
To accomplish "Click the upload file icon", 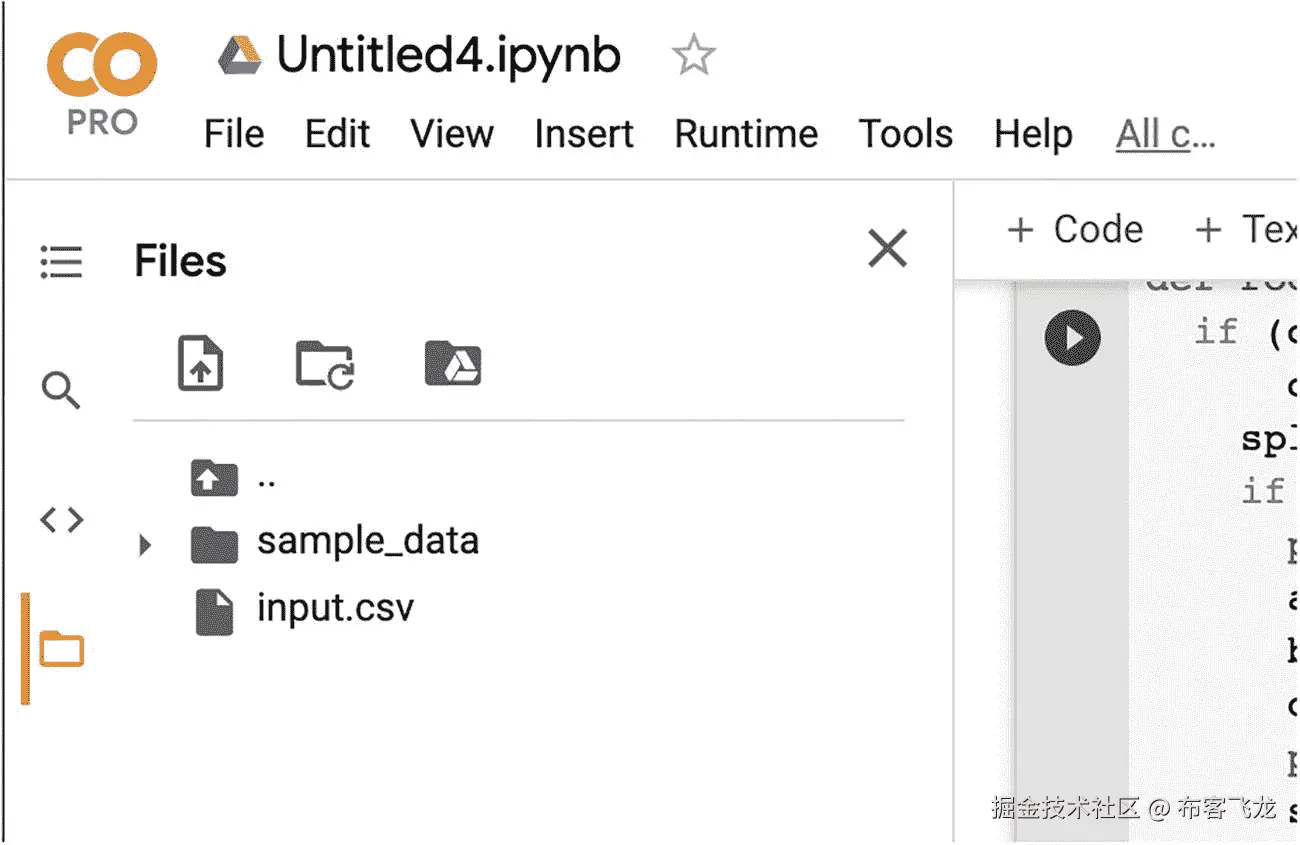I will pos(200,363).
